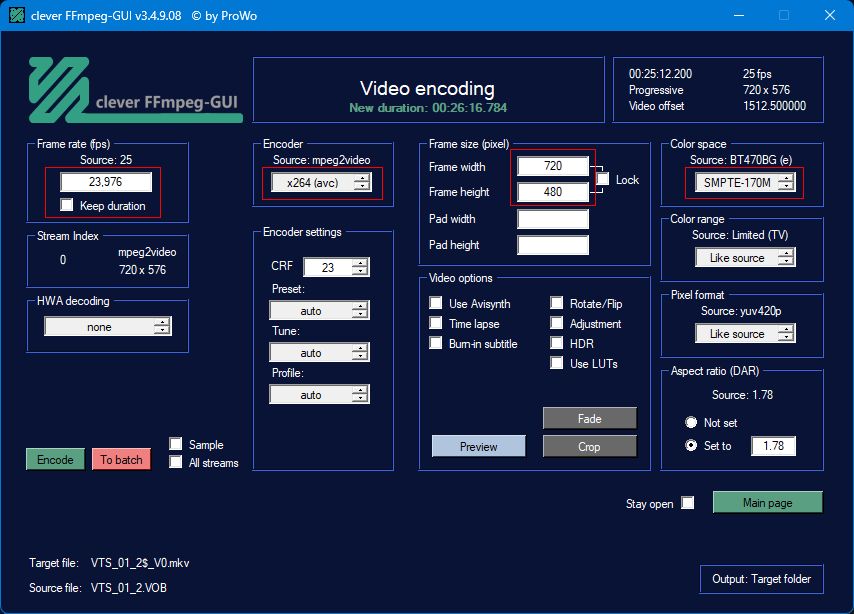Click the frame rate 23,976 field
The height and width of the screenshot is (614, 854).
pos(106,182)
